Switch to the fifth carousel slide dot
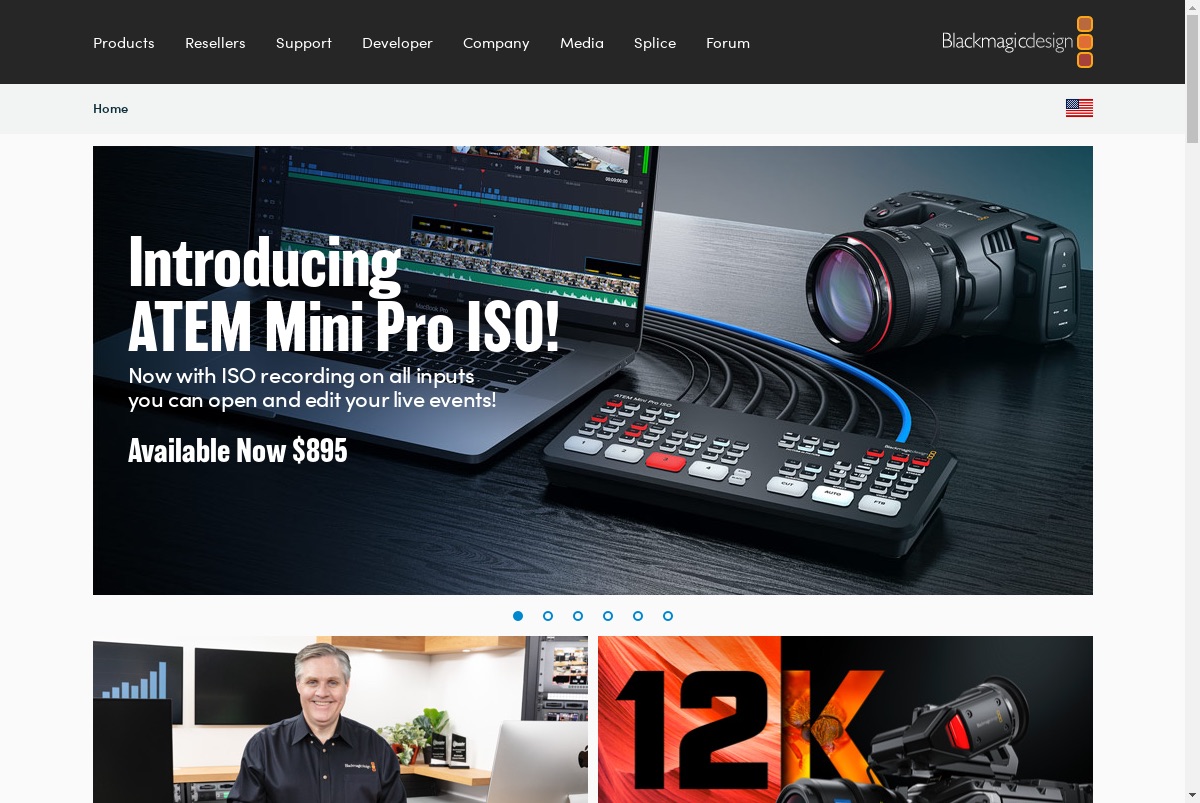 [x=638, y=616]
